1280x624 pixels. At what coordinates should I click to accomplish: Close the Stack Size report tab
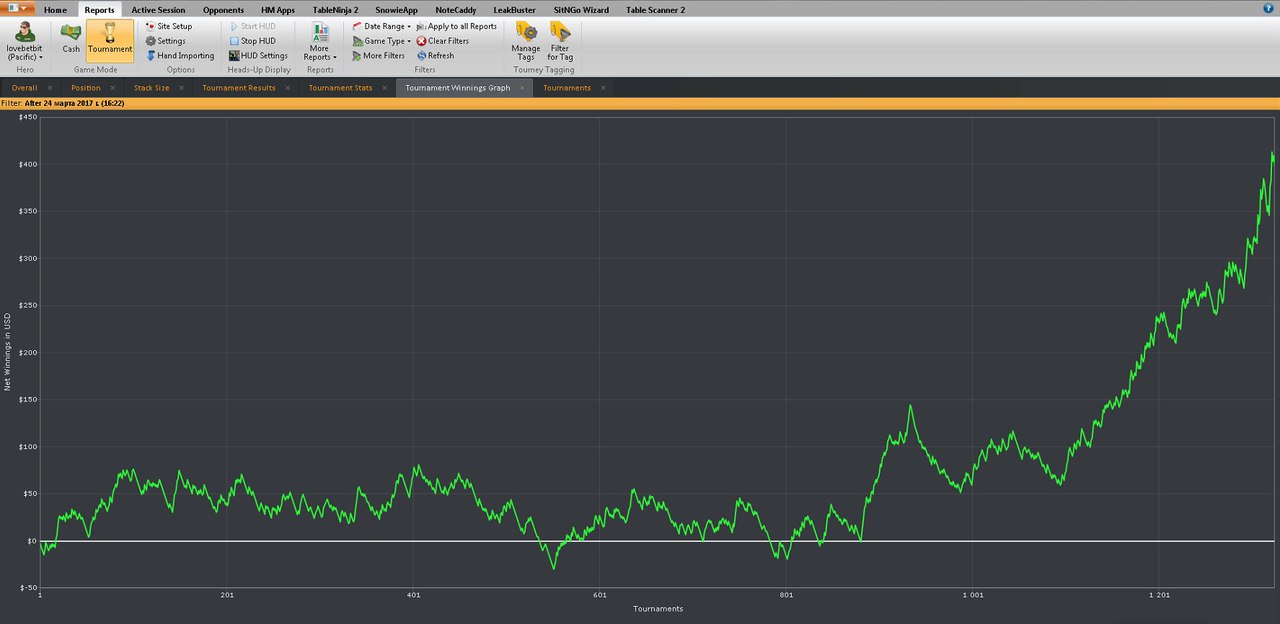(179, 88)
